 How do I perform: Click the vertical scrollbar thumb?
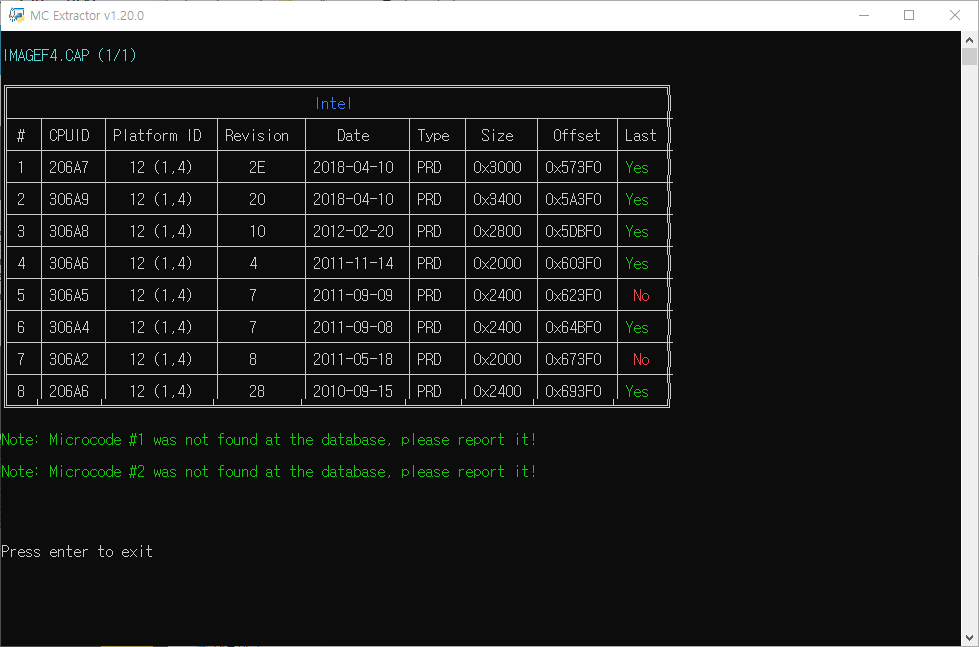coord(970,57)
